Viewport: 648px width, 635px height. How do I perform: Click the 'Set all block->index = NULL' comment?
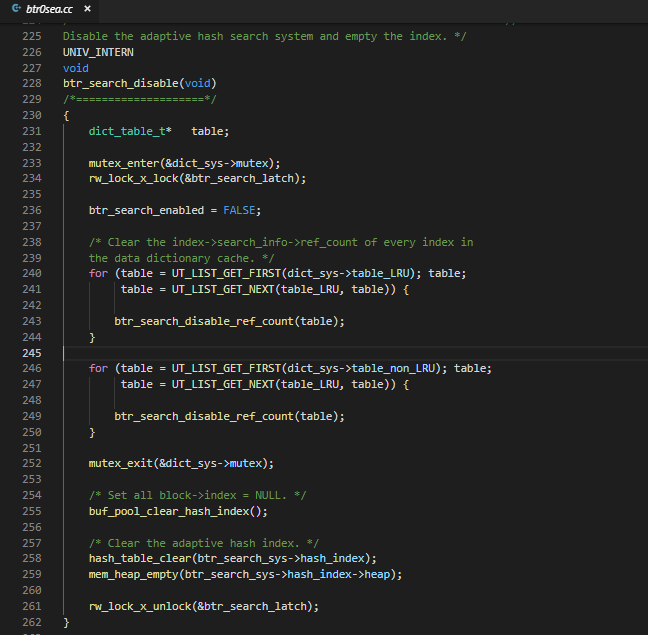pos(197,495)
